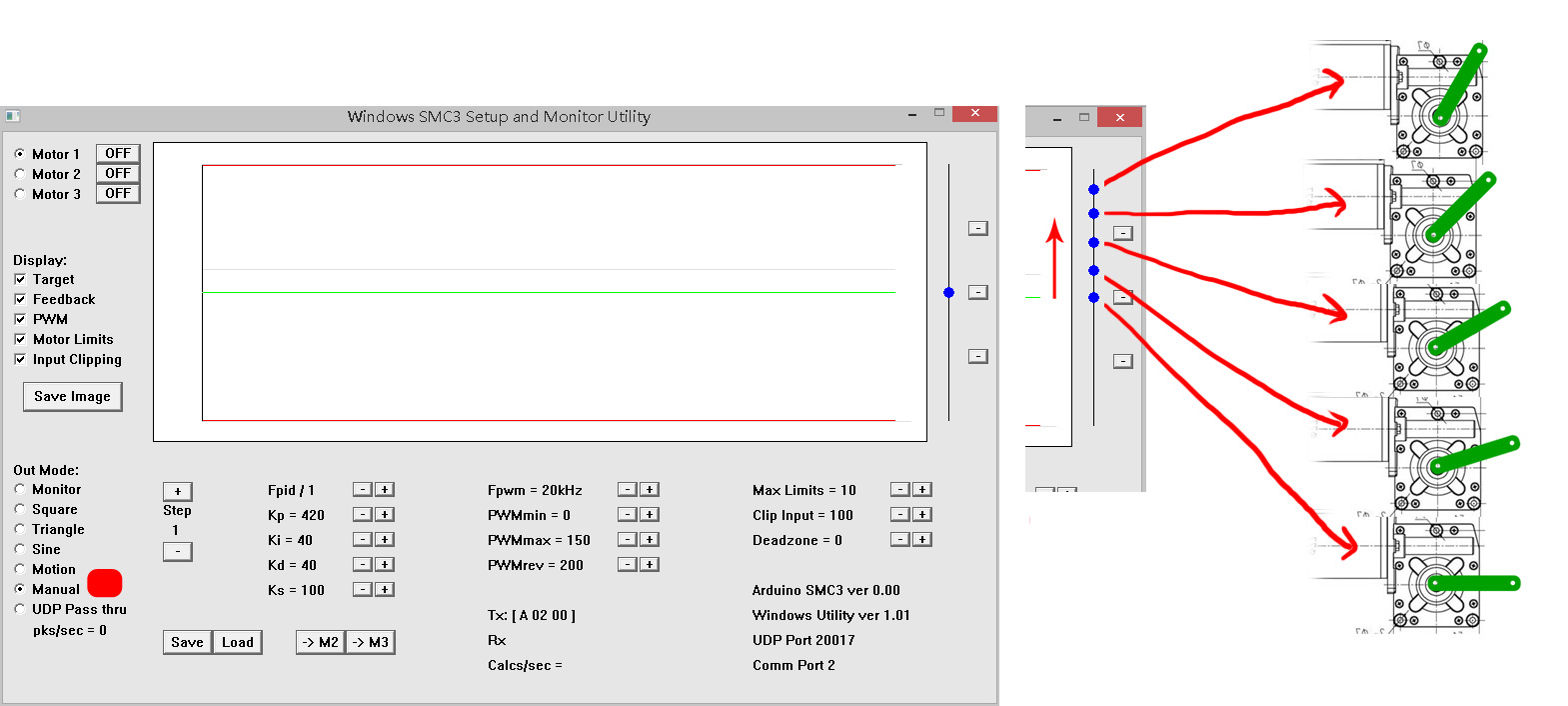Image resolution: width=1568 pixels, height=706 pixels.
Task: Copy settings with -> M2 button
Action: [320, 642]
